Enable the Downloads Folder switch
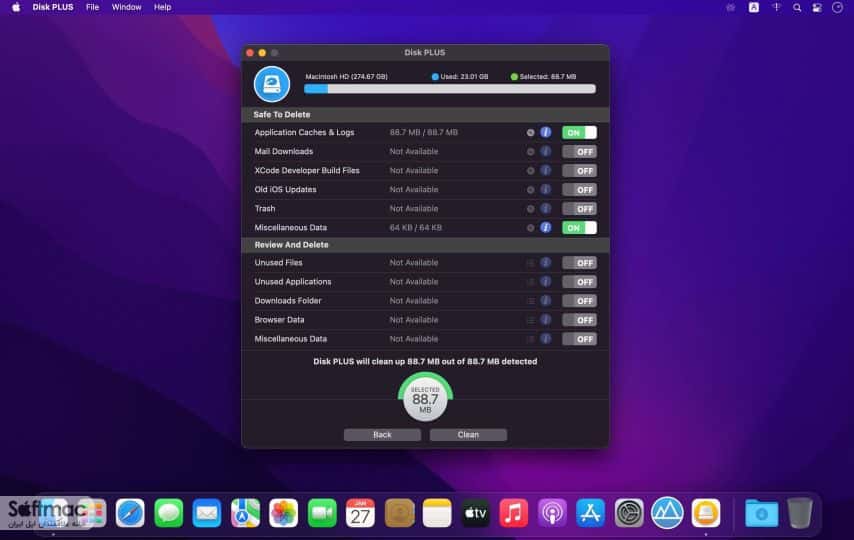 tap(580, 301)
